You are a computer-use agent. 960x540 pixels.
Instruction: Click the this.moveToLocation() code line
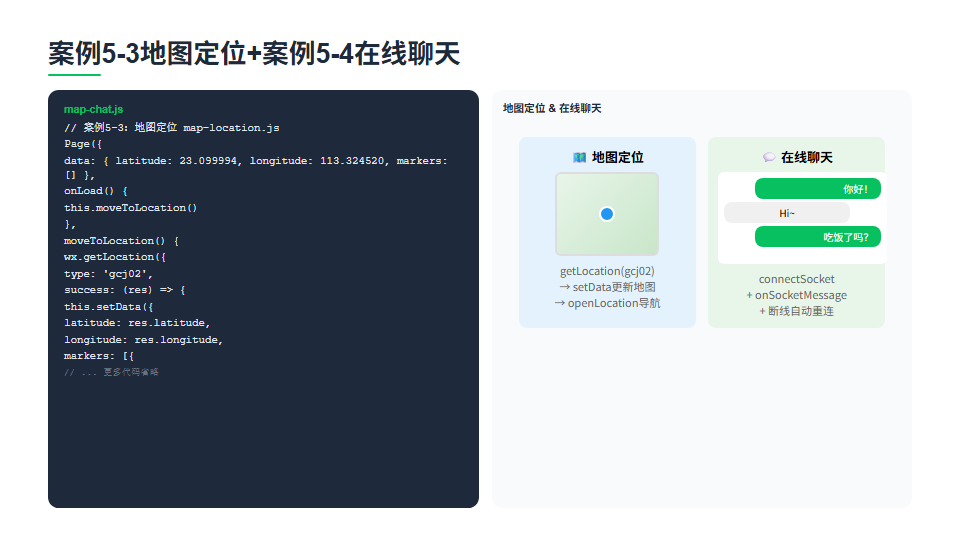[x=130, y=208]
